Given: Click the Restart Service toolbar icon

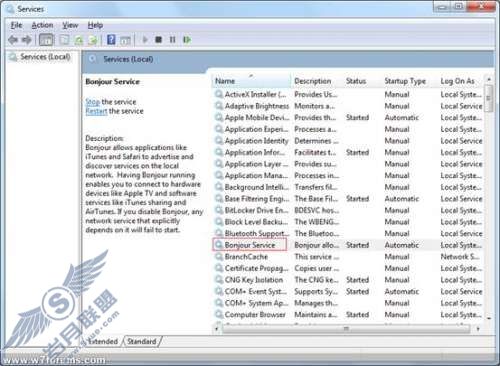Looking at the screenshot, I should click(187, 40).
